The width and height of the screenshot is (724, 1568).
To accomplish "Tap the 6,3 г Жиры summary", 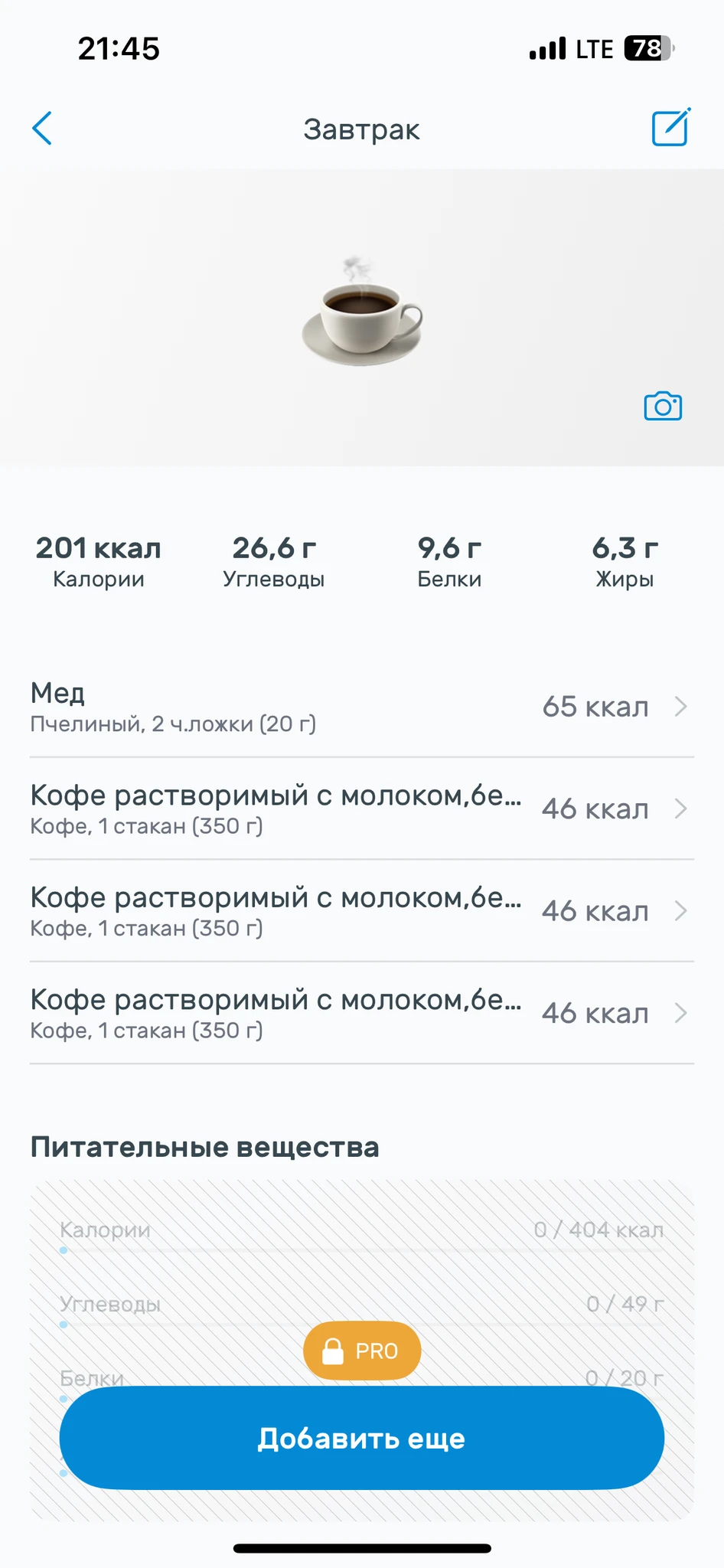I will (625, 561).
